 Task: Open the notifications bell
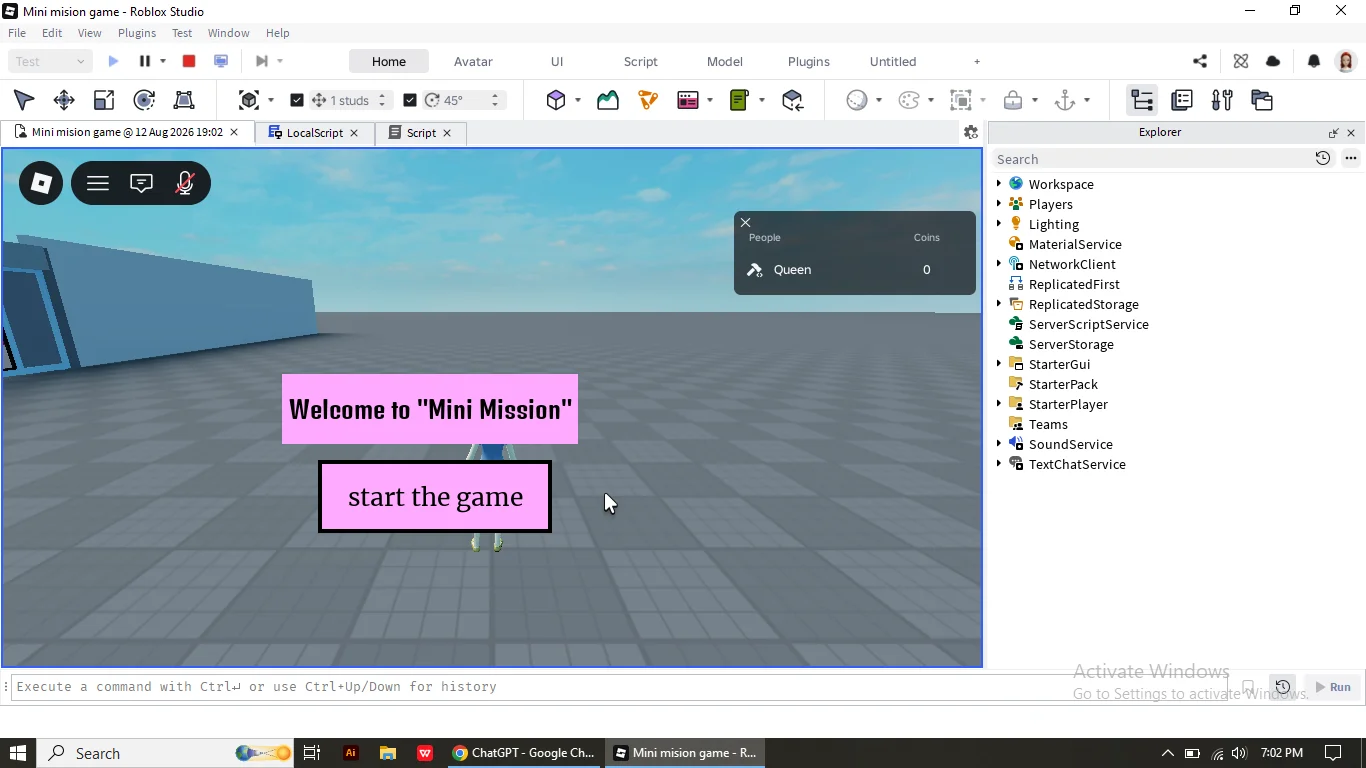pyautogui.click(x=1314, y=61)
